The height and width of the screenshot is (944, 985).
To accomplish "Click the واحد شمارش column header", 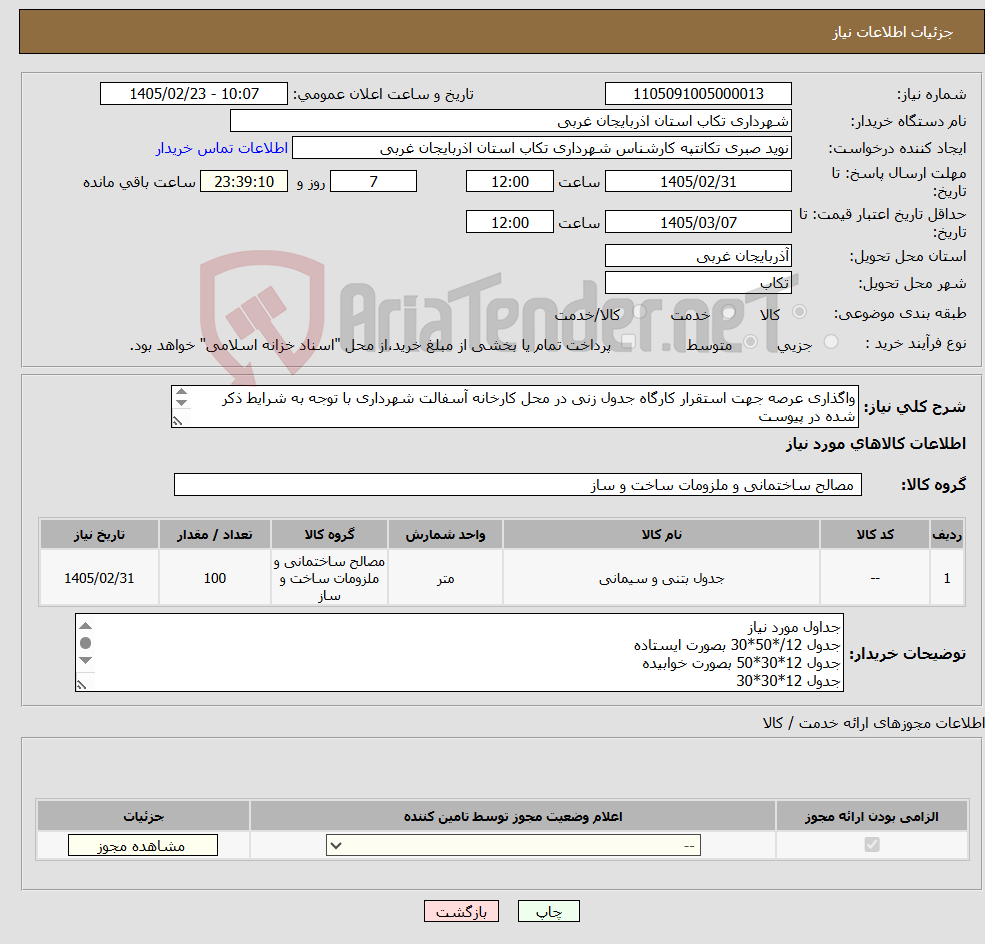I will coord(445,534).
